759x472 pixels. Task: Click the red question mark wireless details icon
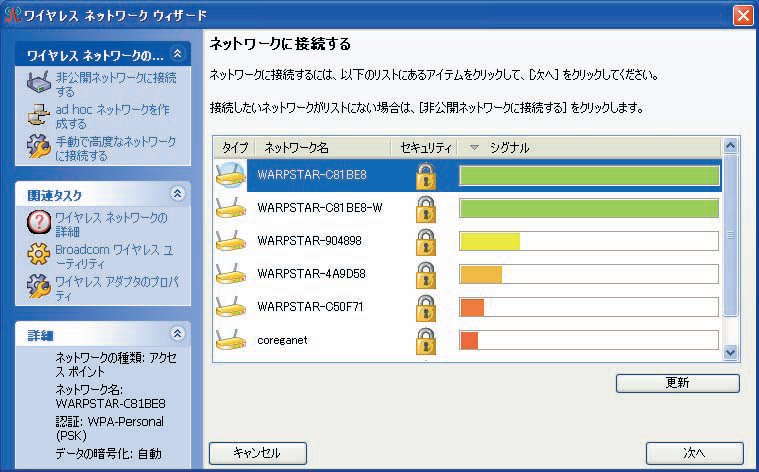pos(39,222)
